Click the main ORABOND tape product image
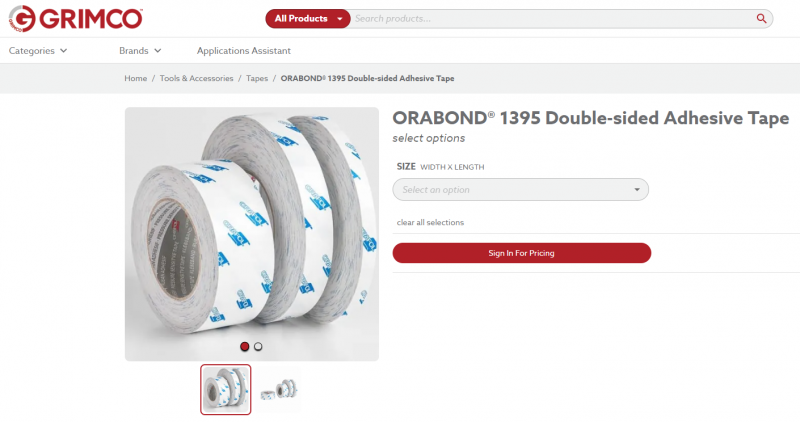Screen dimensions: 800x422 point(252,234)
